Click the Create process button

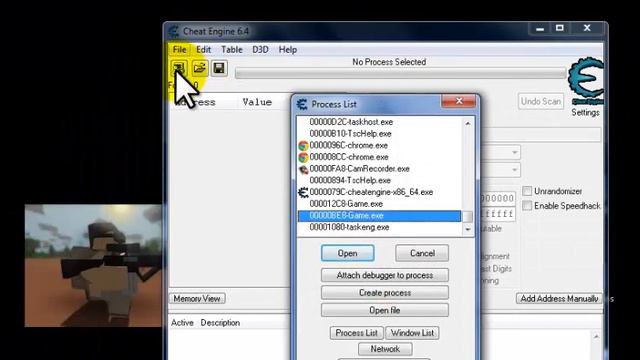(384, 293)
